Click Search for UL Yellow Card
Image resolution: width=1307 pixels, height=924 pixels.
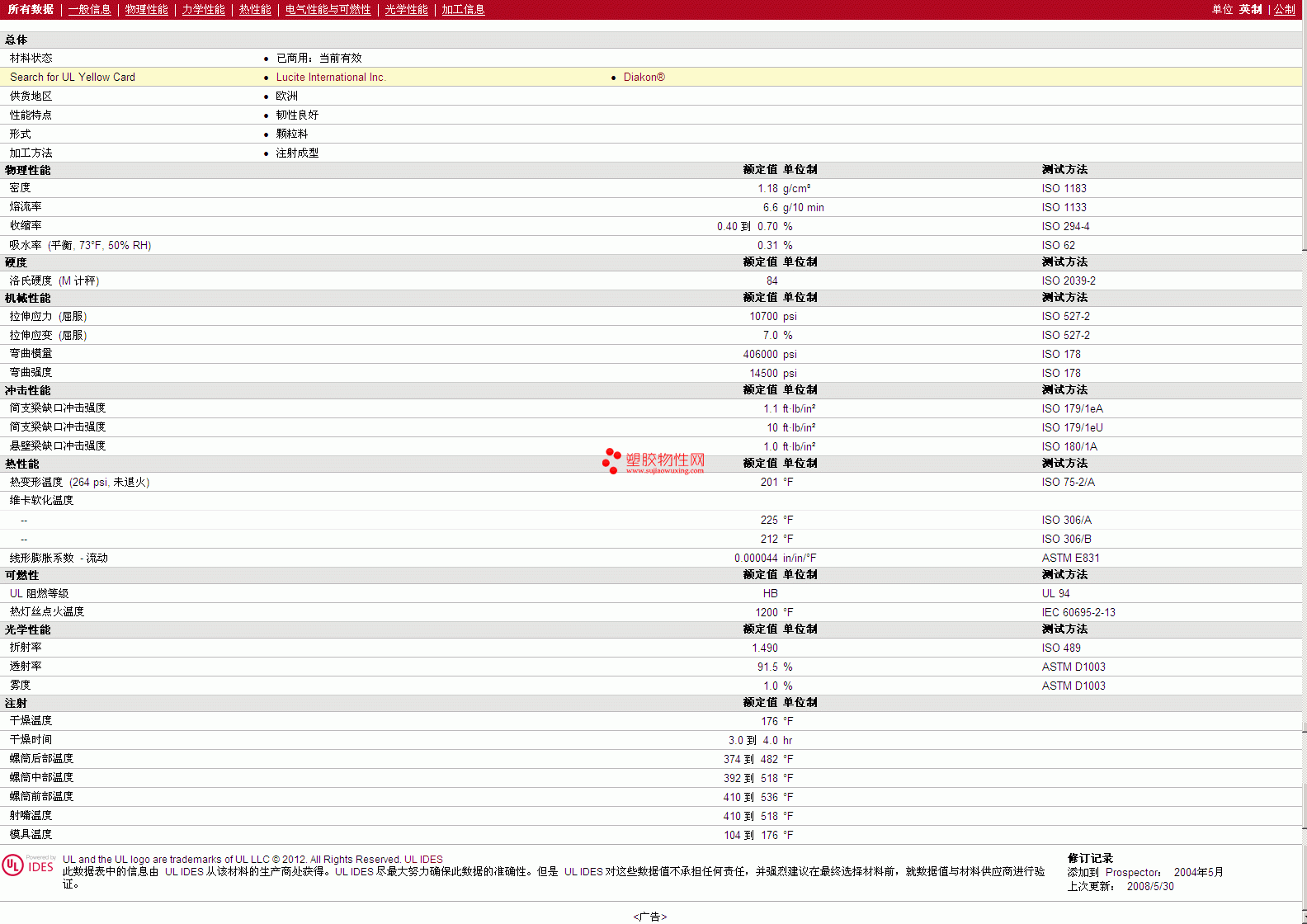73,77
